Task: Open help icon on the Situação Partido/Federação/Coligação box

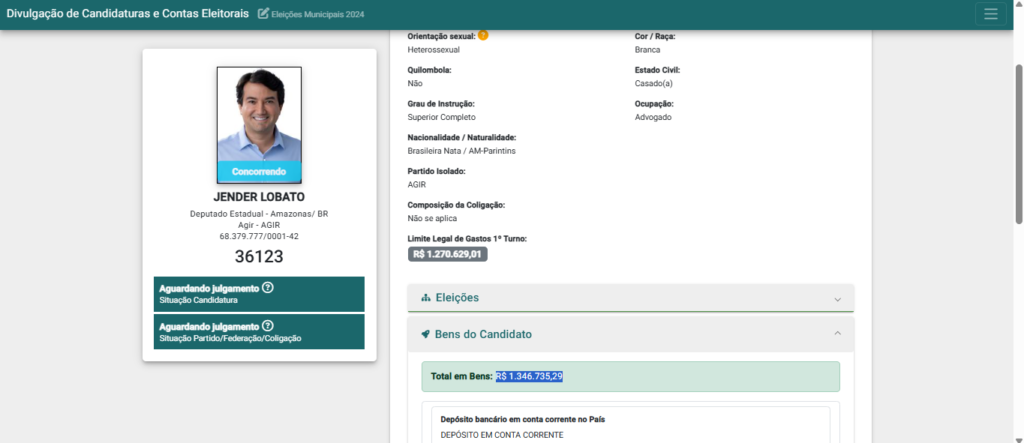Action: coord(267,325)
